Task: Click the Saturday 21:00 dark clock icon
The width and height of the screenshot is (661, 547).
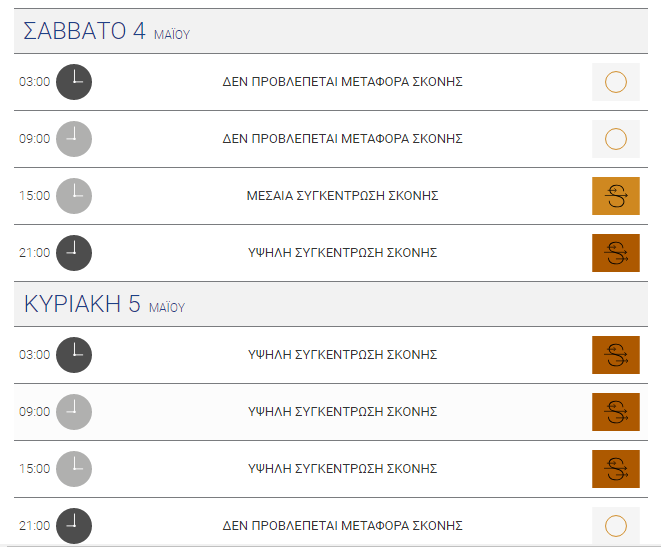Action: tap(74, 253)
